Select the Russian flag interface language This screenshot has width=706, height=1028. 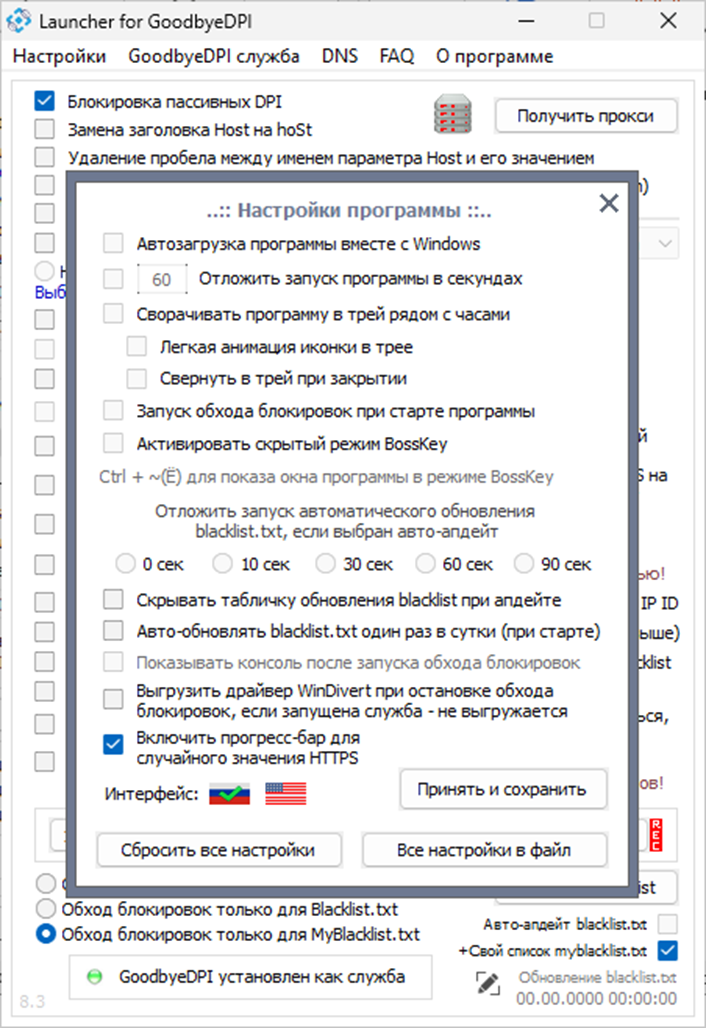click(229, 794)
